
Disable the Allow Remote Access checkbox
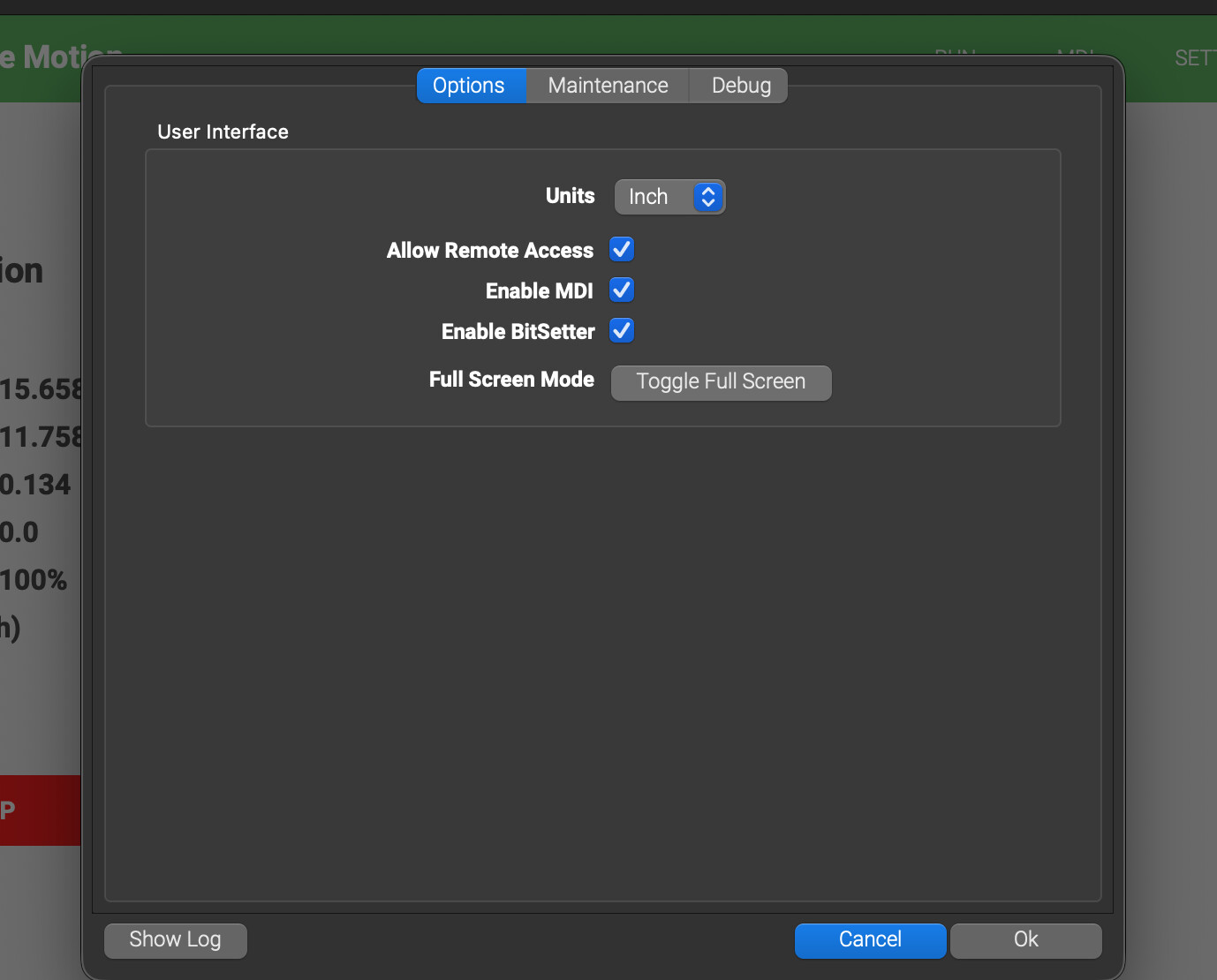click(622, 250)
